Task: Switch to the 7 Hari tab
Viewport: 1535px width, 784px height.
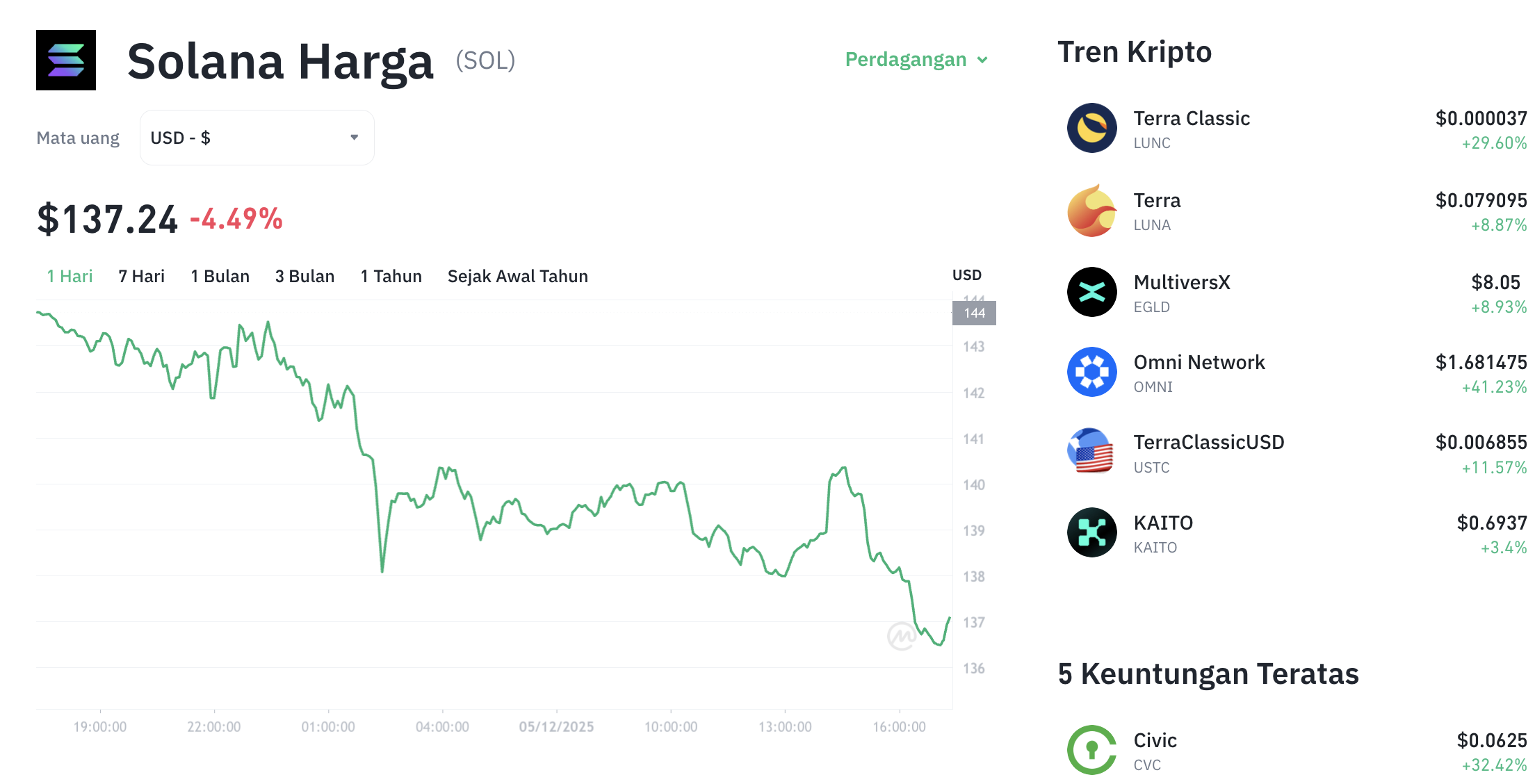Action: tap(140, 276)
